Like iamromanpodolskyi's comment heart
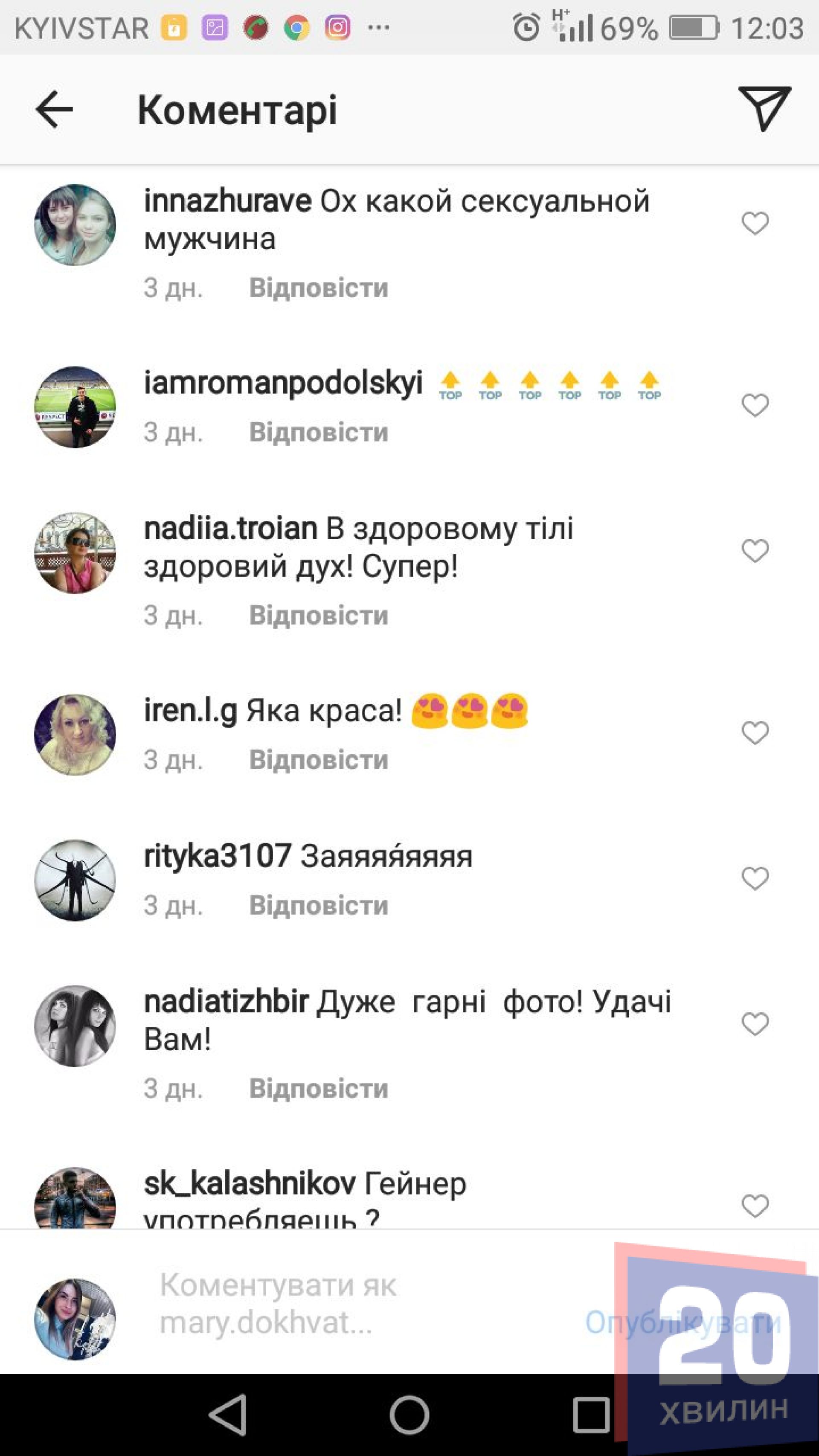 click(755, 405)
